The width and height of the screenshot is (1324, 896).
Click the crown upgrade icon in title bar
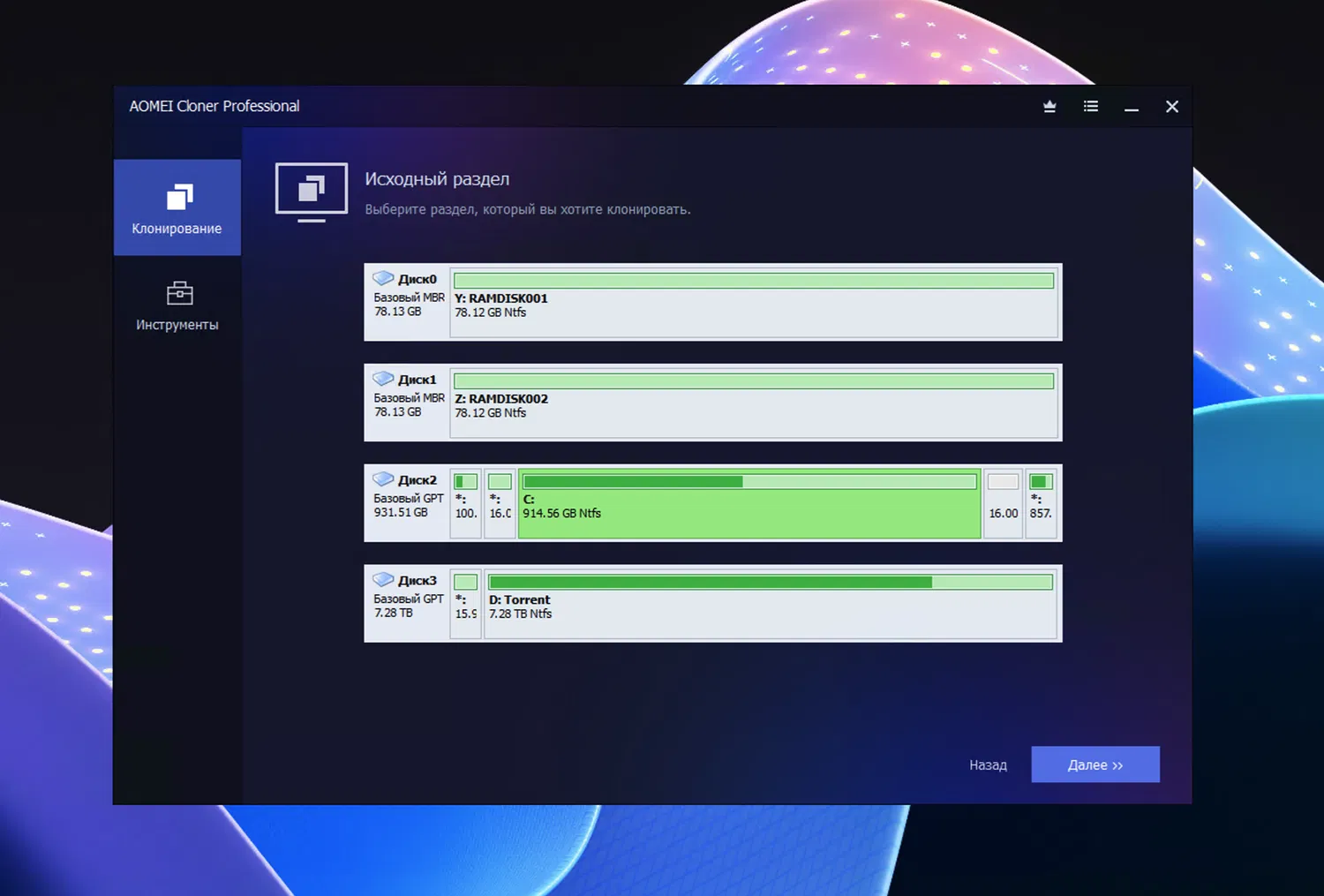click(1049, 107)
